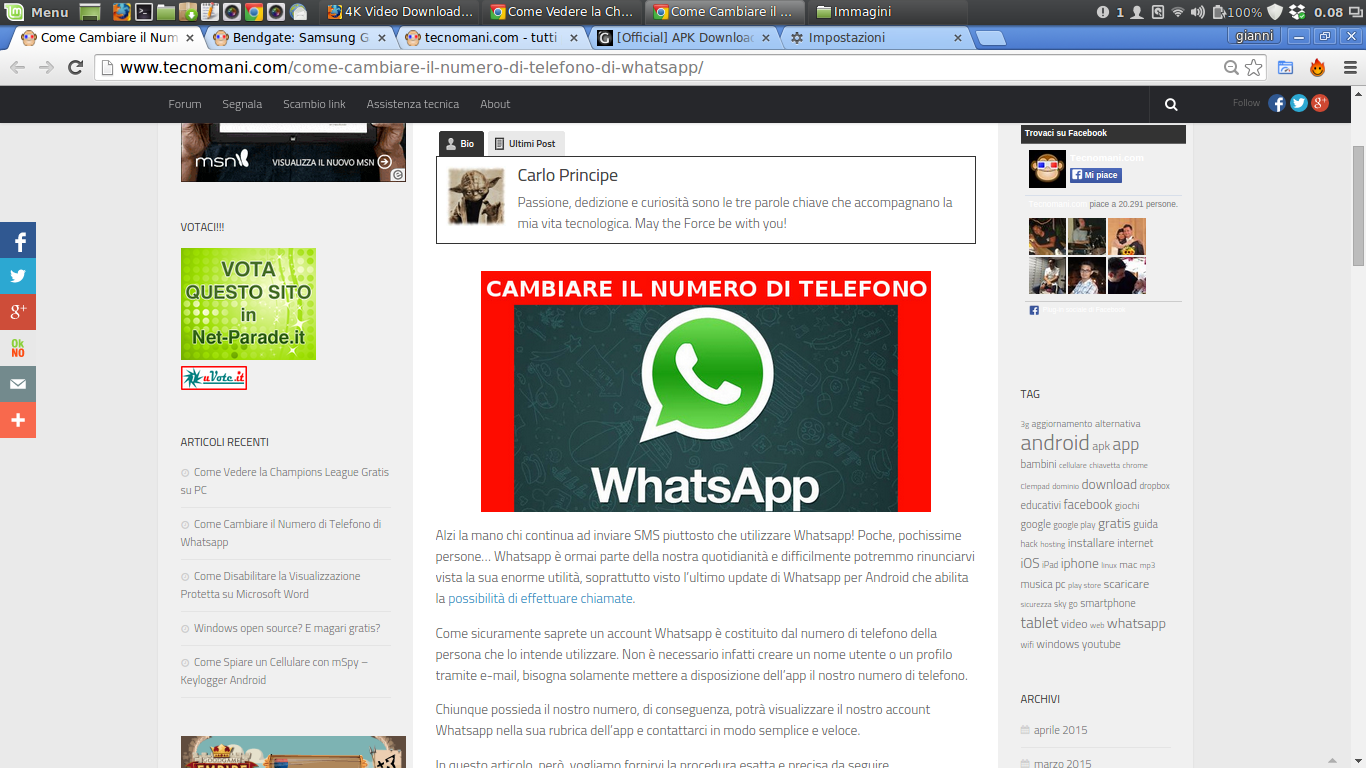
Task: Follow the site on Twitter in header
Action: click(x=1299, y=103)
